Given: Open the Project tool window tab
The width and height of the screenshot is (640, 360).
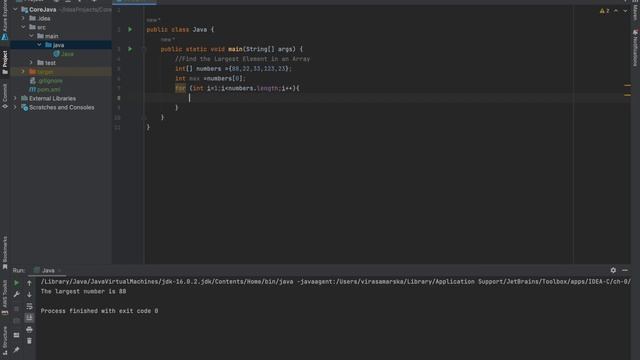Looking at the screenshot, I should (x=5, y=62).
